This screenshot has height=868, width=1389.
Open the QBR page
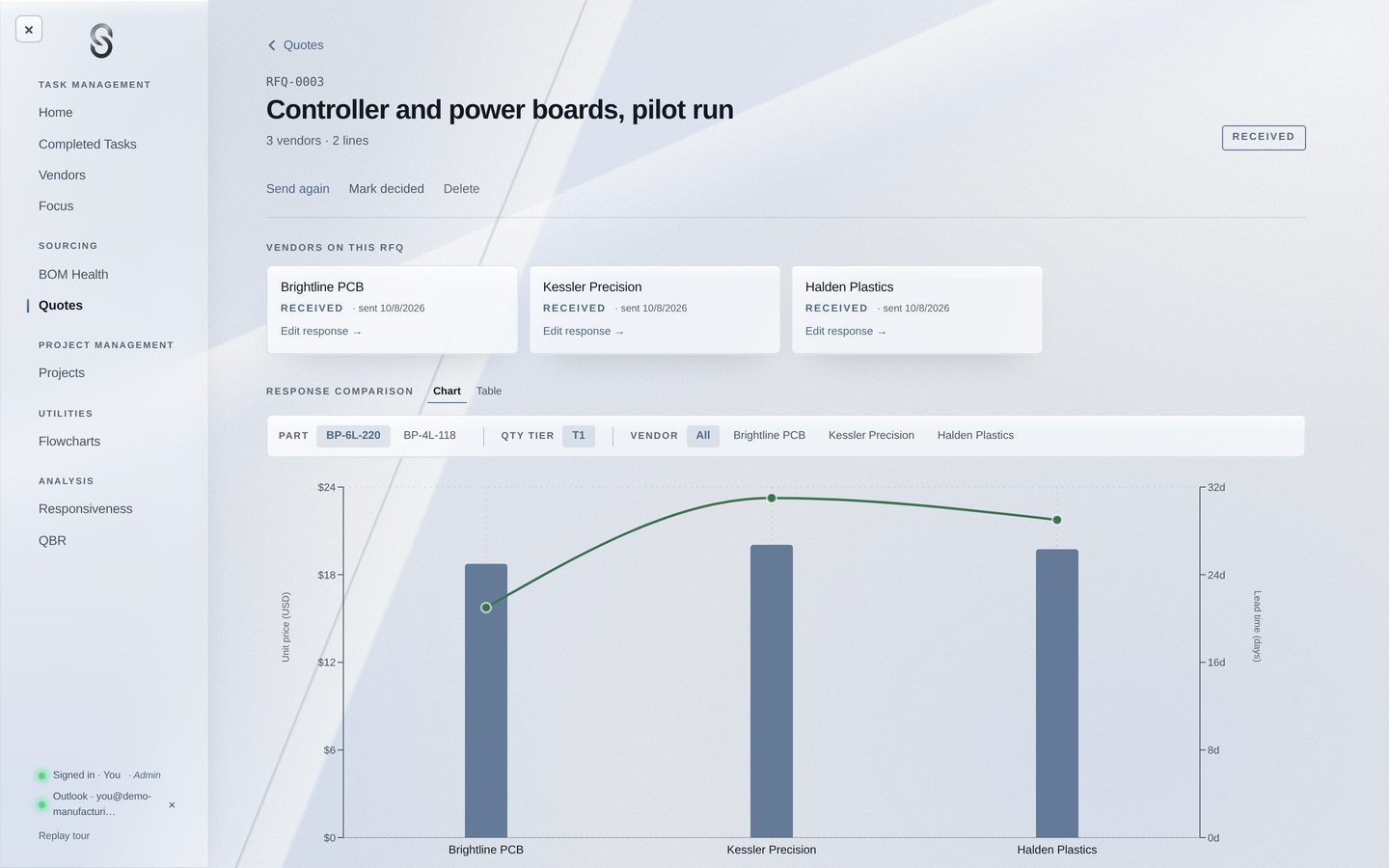point(52,541)
